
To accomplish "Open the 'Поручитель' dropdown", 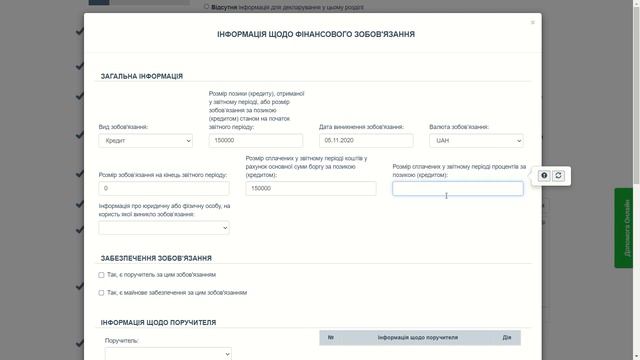I will click(168, 353).
